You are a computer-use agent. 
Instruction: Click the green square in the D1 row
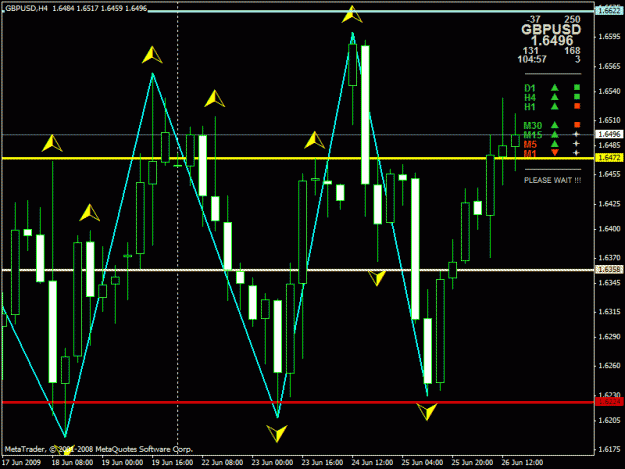point(577,87)
